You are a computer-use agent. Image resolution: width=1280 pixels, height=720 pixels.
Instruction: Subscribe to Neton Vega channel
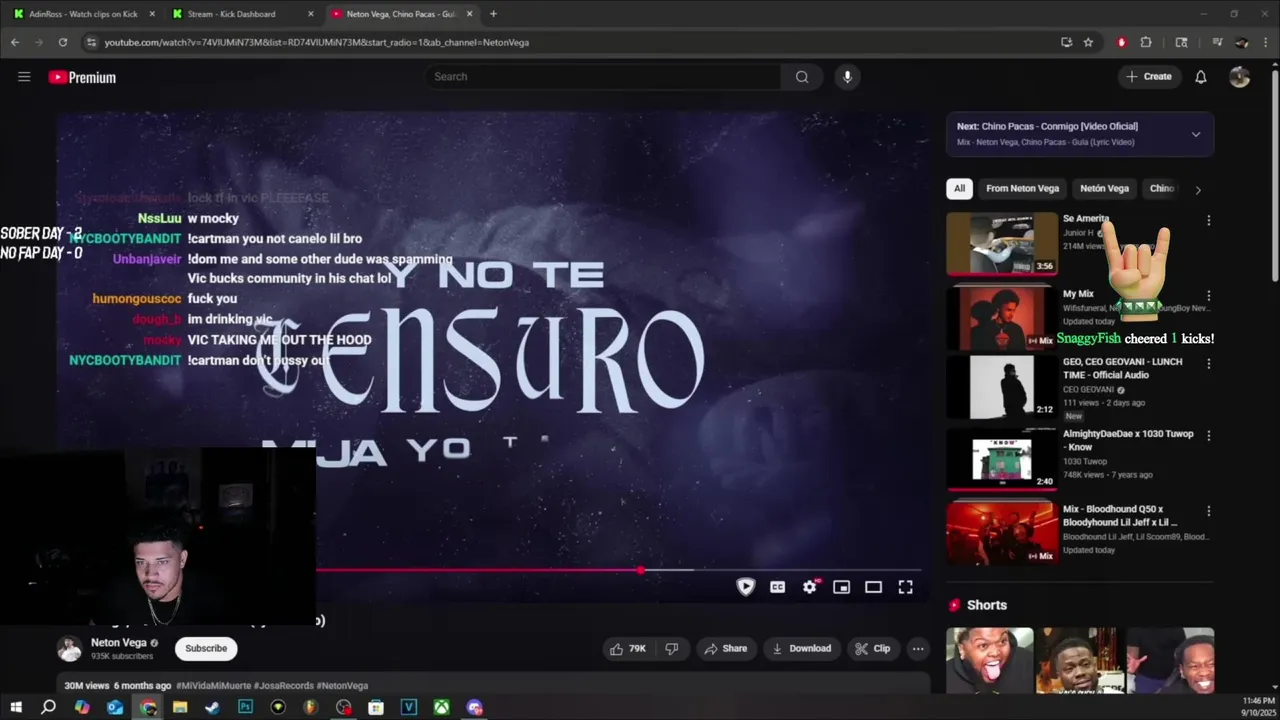[206, 648]
